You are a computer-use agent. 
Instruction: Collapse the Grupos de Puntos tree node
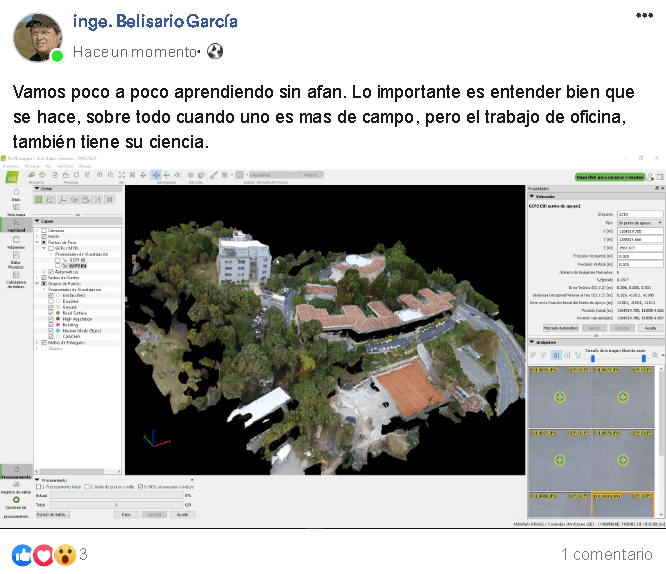pos(37,283)
